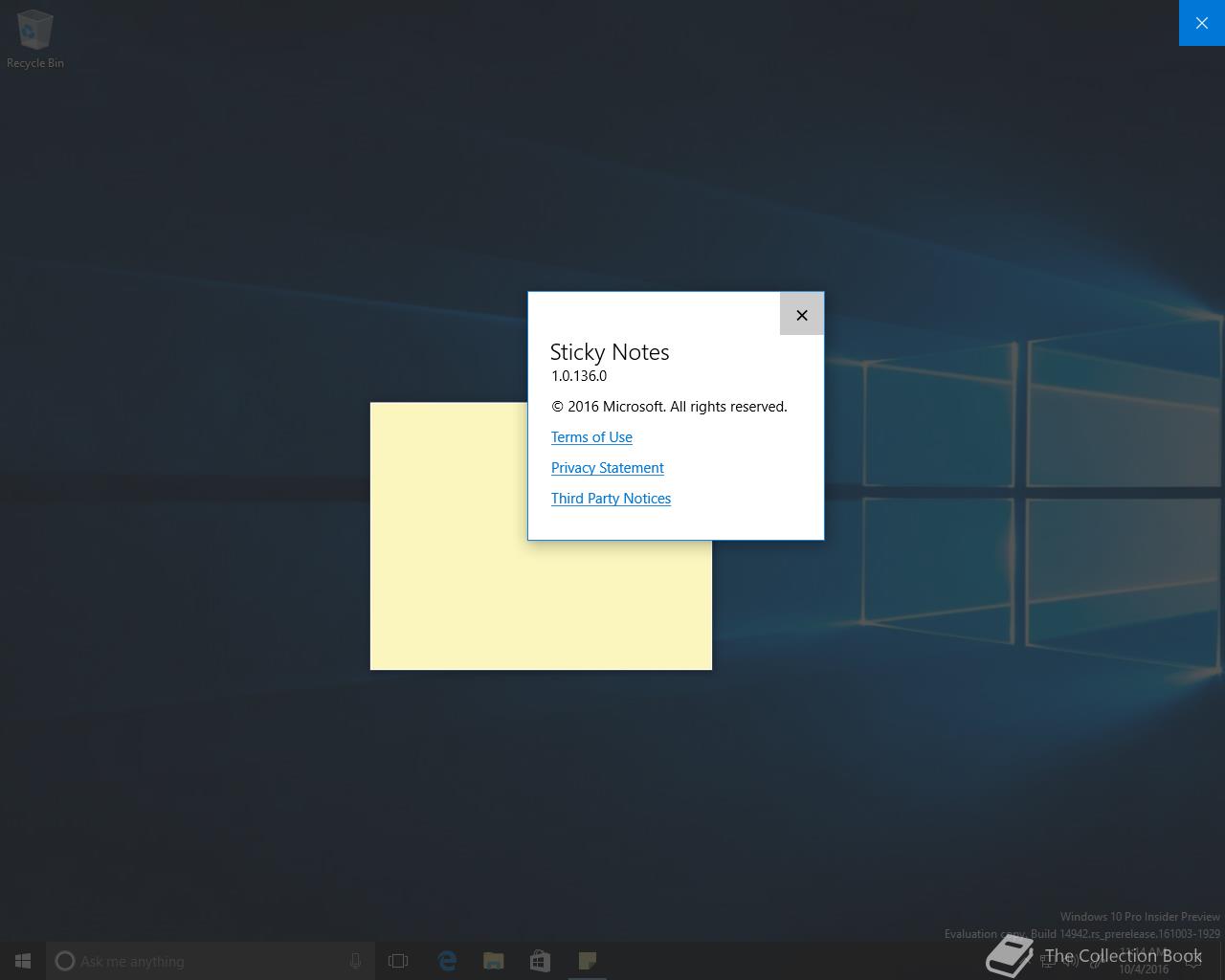1225x980 pixels.
Task: Click the '© 2016 Microsoft. All rights reserved.' text
Action: 669,407
